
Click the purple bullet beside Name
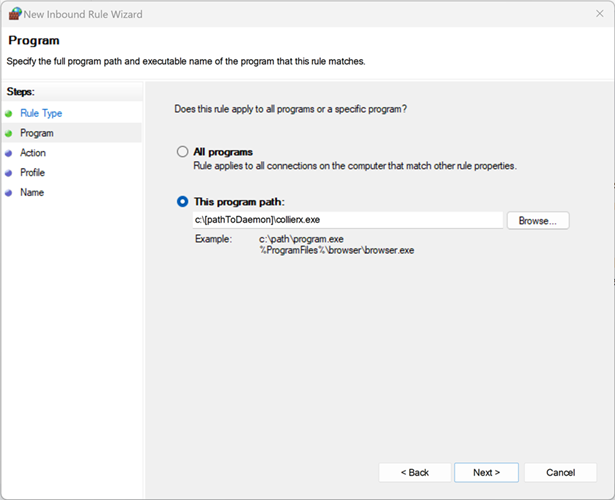pos(9,193)
